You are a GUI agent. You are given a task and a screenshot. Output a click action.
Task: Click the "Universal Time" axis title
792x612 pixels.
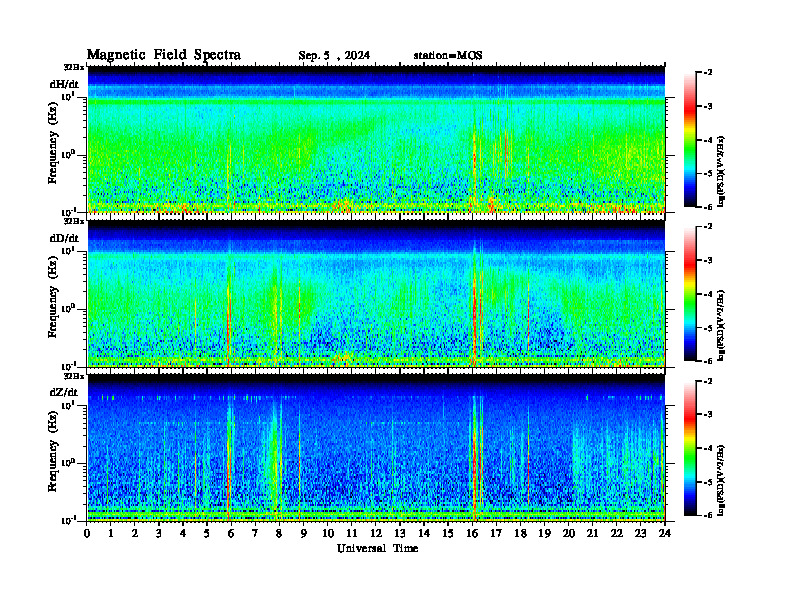(x=377, y=548)
